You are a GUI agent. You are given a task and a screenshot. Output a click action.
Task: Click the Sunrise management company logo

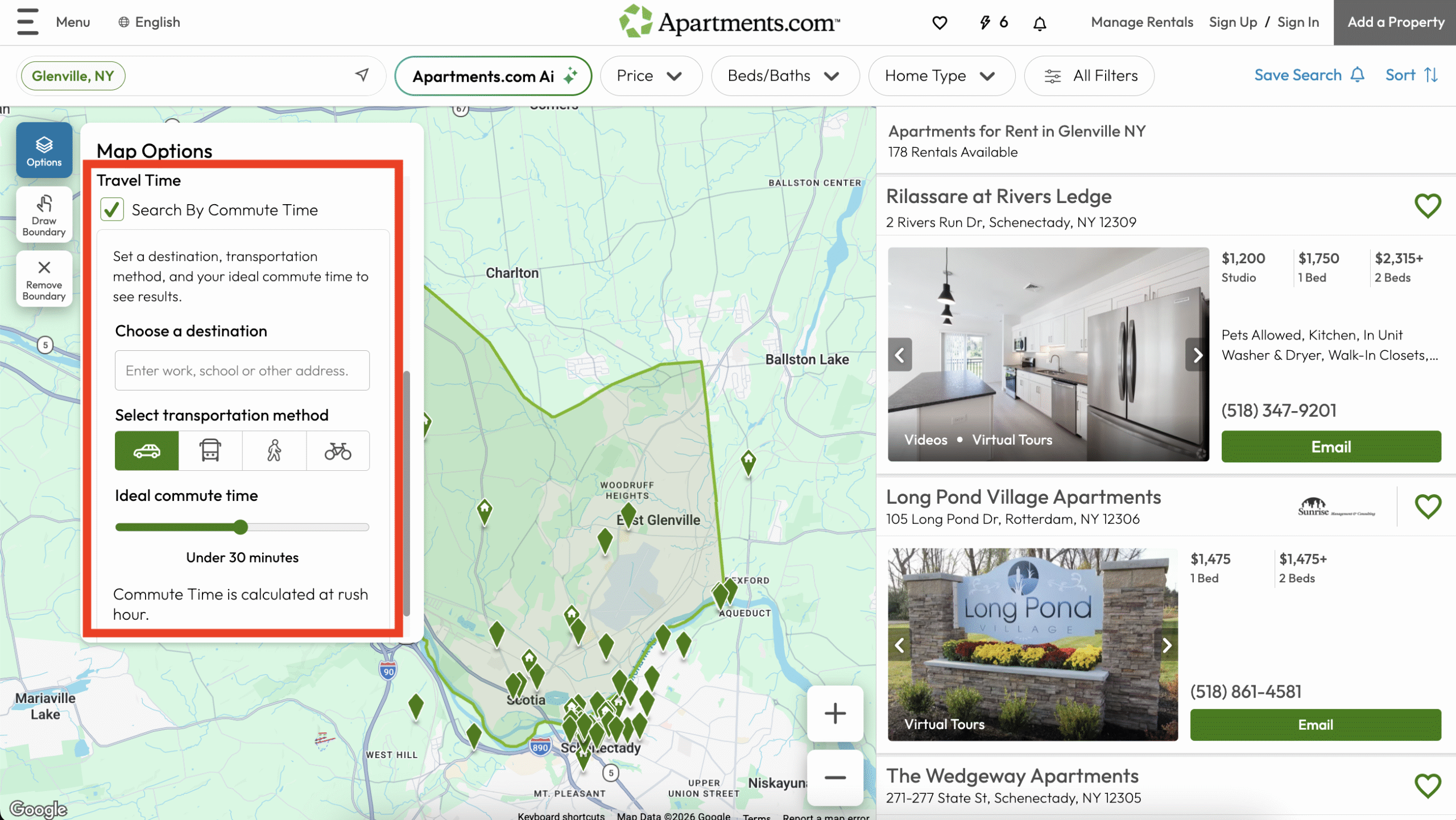[x=1336, y=506]
